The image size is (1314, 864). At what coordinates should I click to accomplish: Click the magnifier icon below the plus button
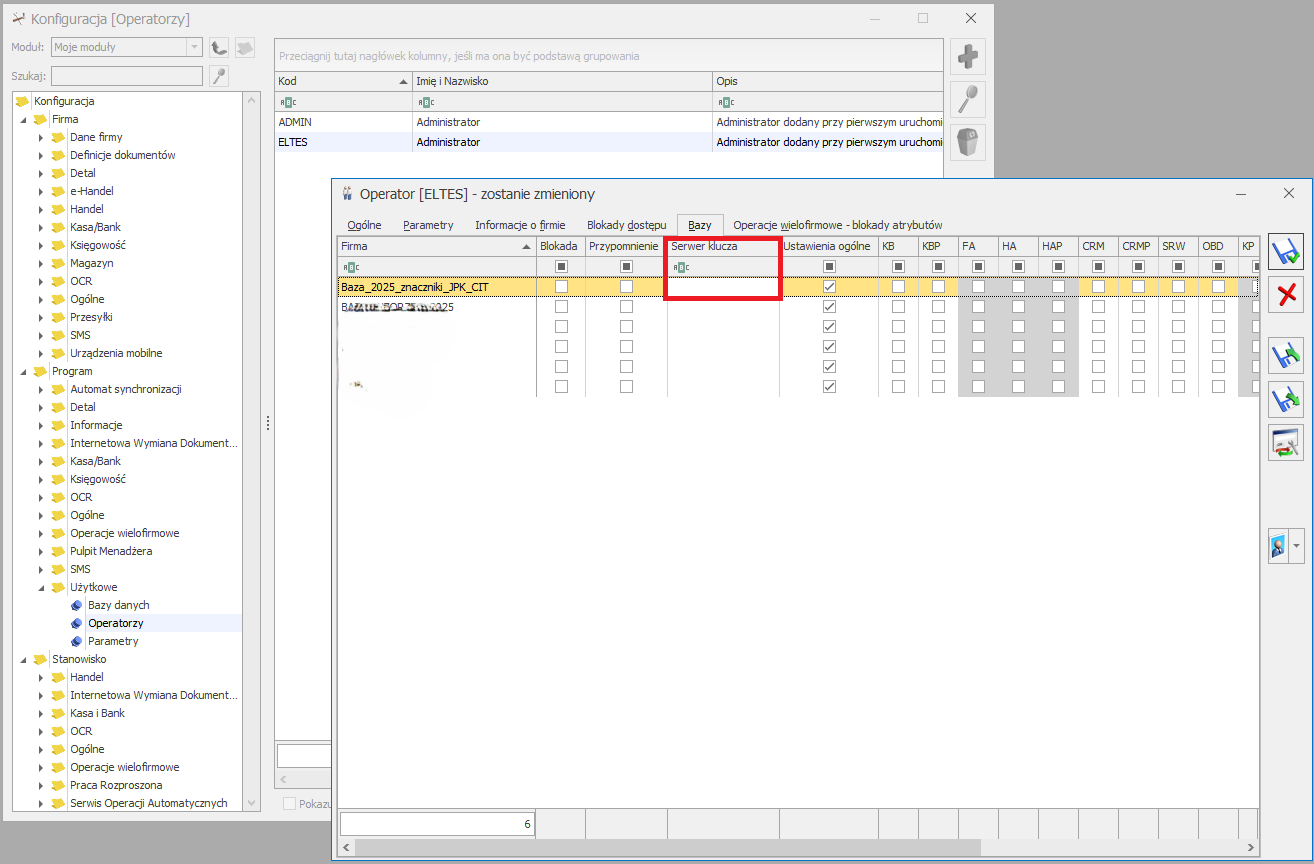(968, 100)
